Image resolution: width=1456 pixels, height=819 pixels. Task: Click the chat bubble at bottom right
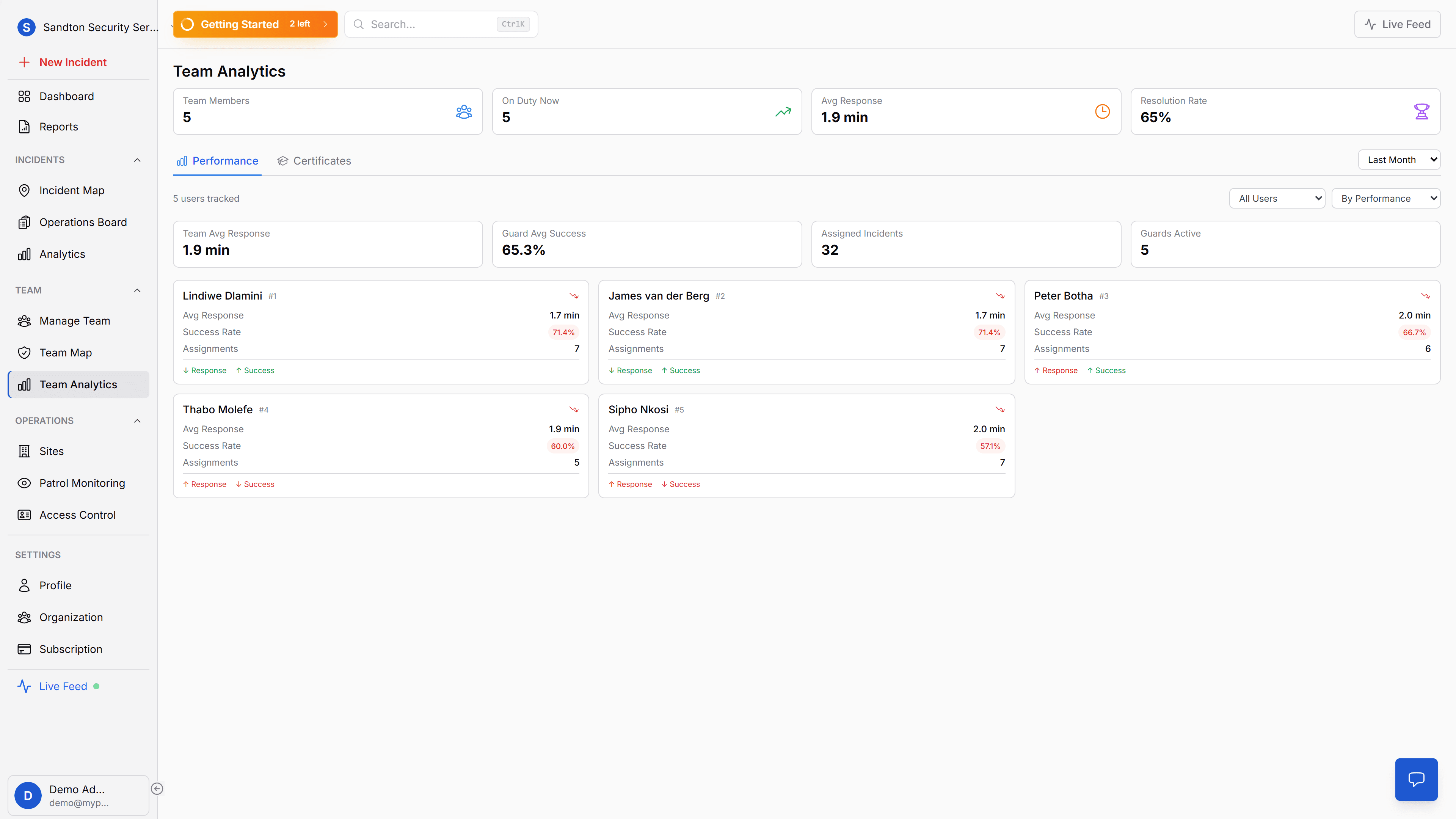click(1417, 779)
